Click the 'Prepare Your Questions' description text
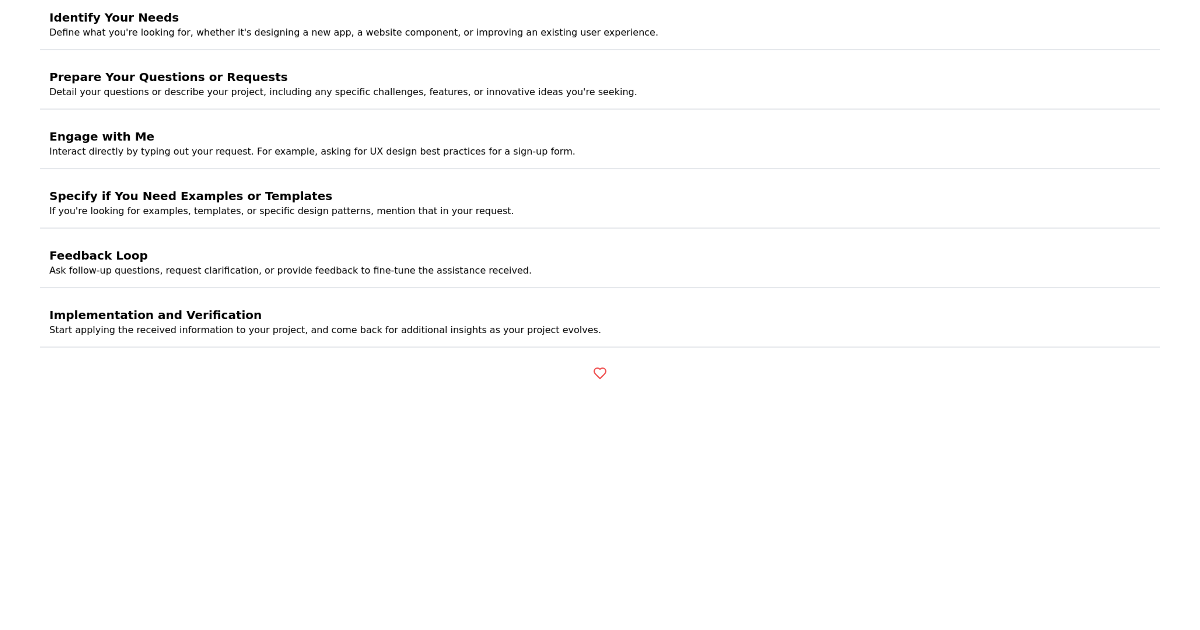Screen dimensions: 1200x630 [343, 91]
